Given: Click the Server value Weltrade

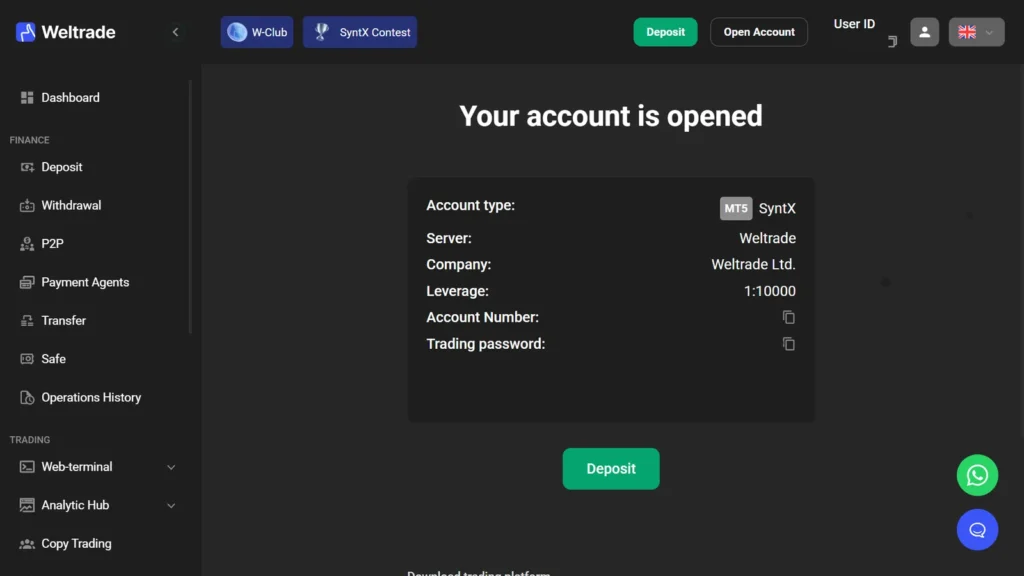Looking at the screenshot, I should [x=767, y=238].
